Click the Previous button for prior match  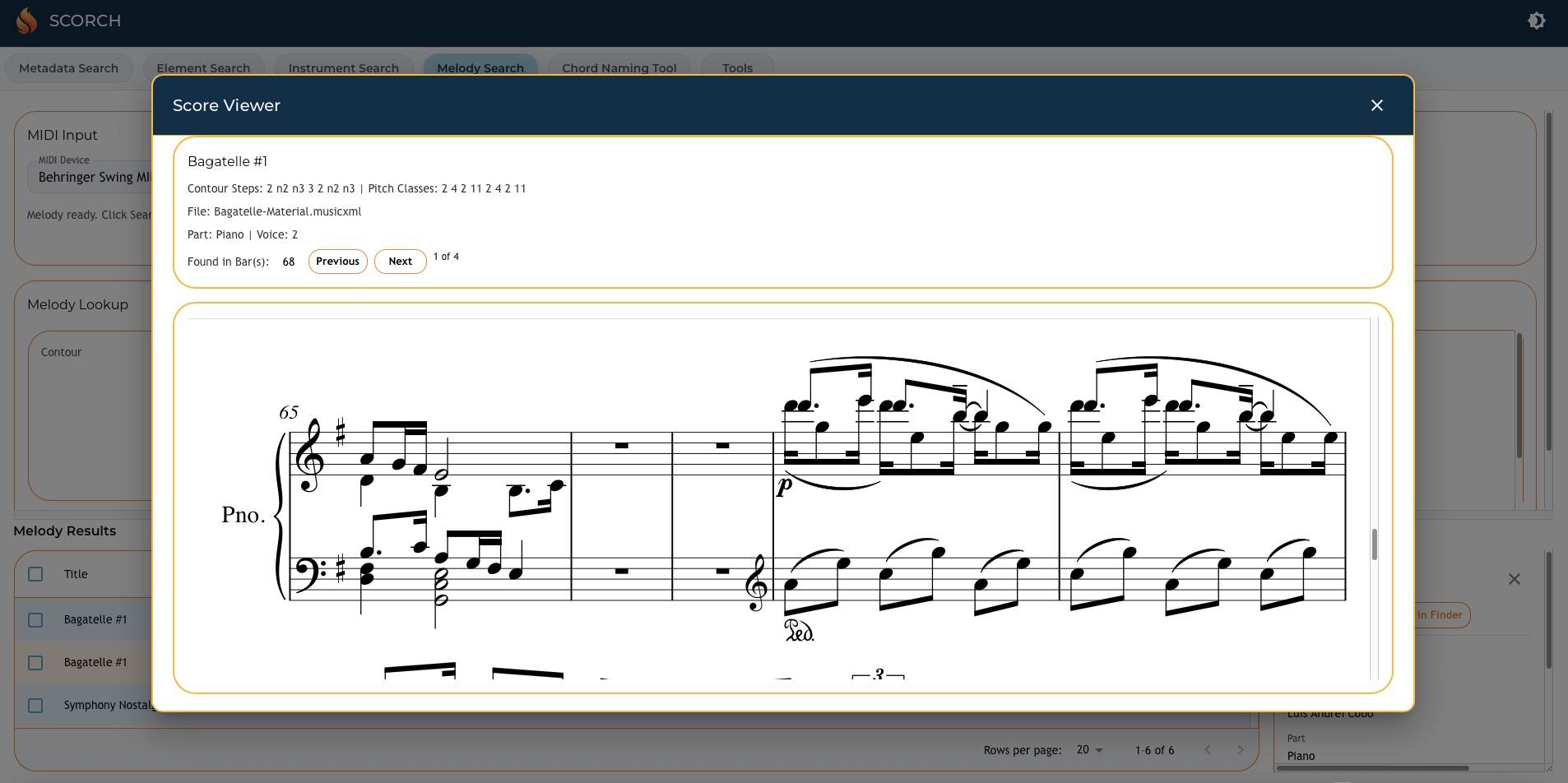pos(337,261)
